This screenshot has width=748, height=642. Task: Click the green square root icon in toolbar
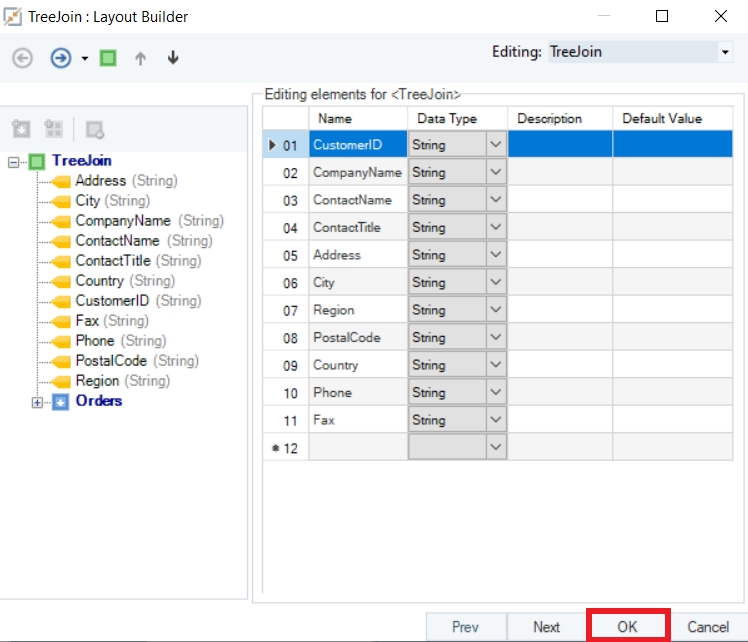108,58
